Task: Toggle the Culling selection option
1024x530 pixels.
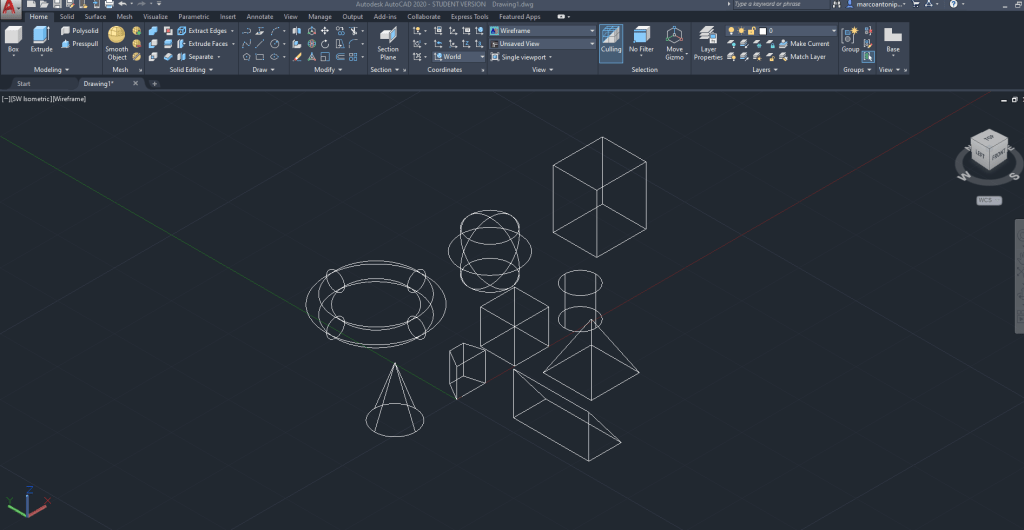Action: coord(611,40)
